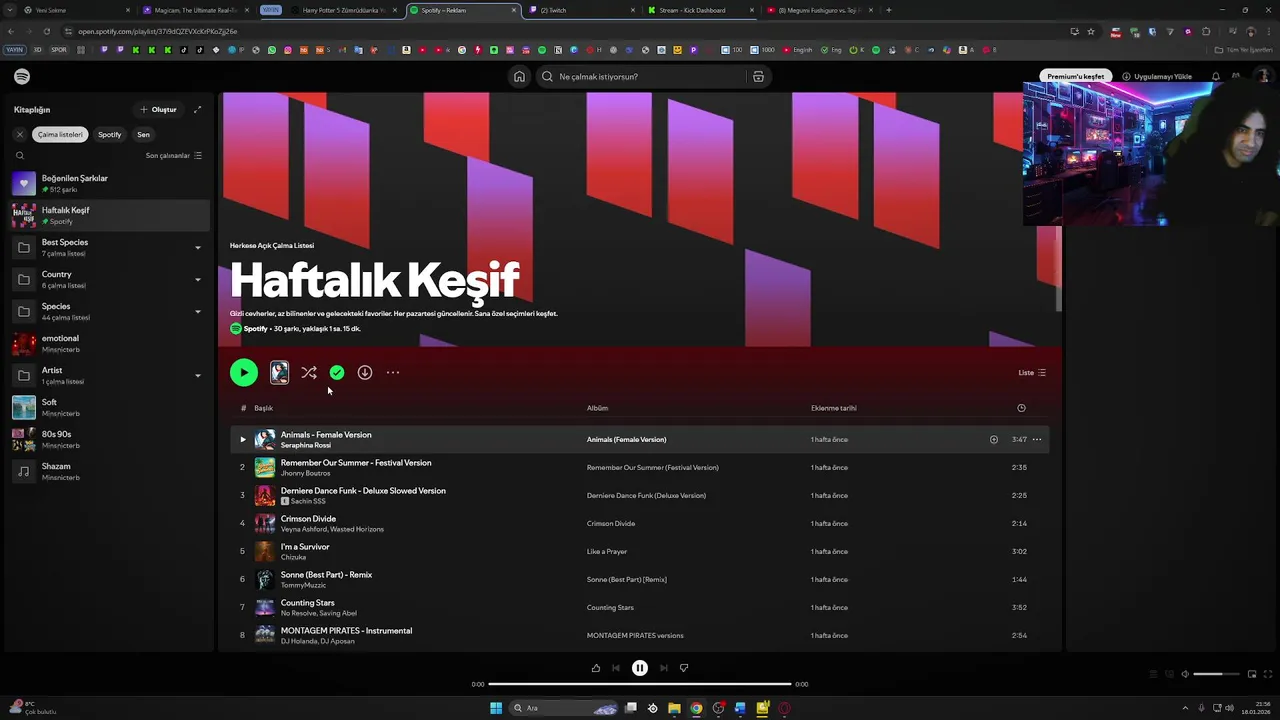Open the mini player icon

coord(1252,674)
